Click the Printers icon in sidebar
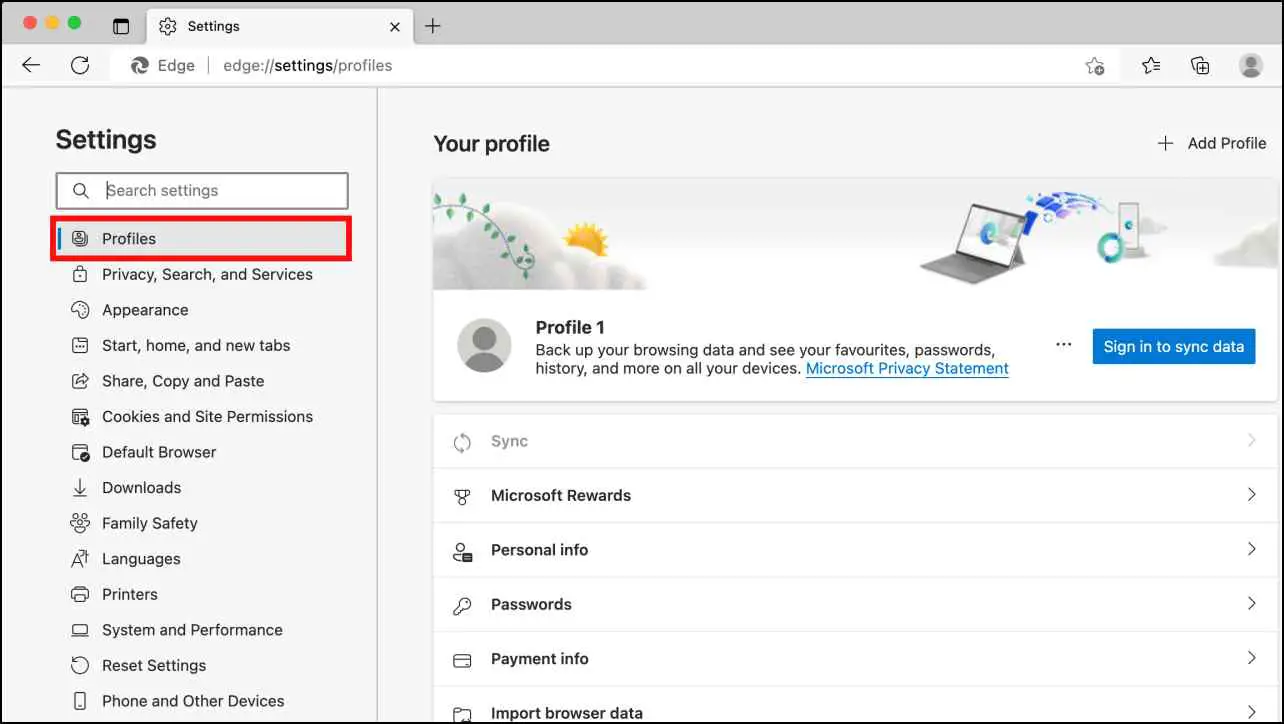 80,594
